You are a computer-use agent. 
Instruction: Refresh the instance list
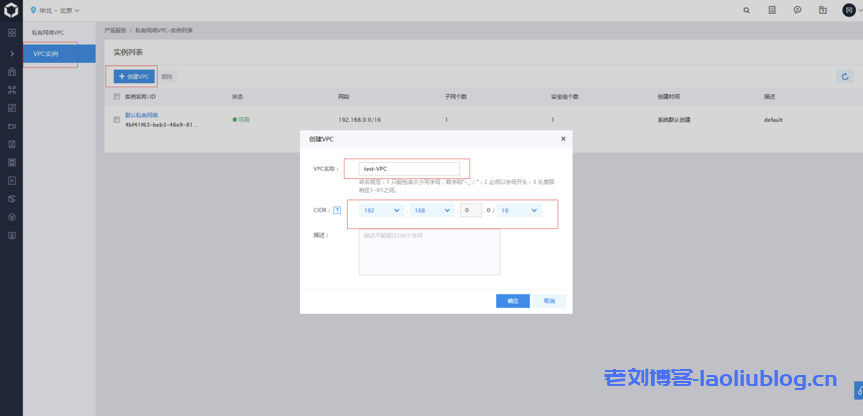[845, 76]
